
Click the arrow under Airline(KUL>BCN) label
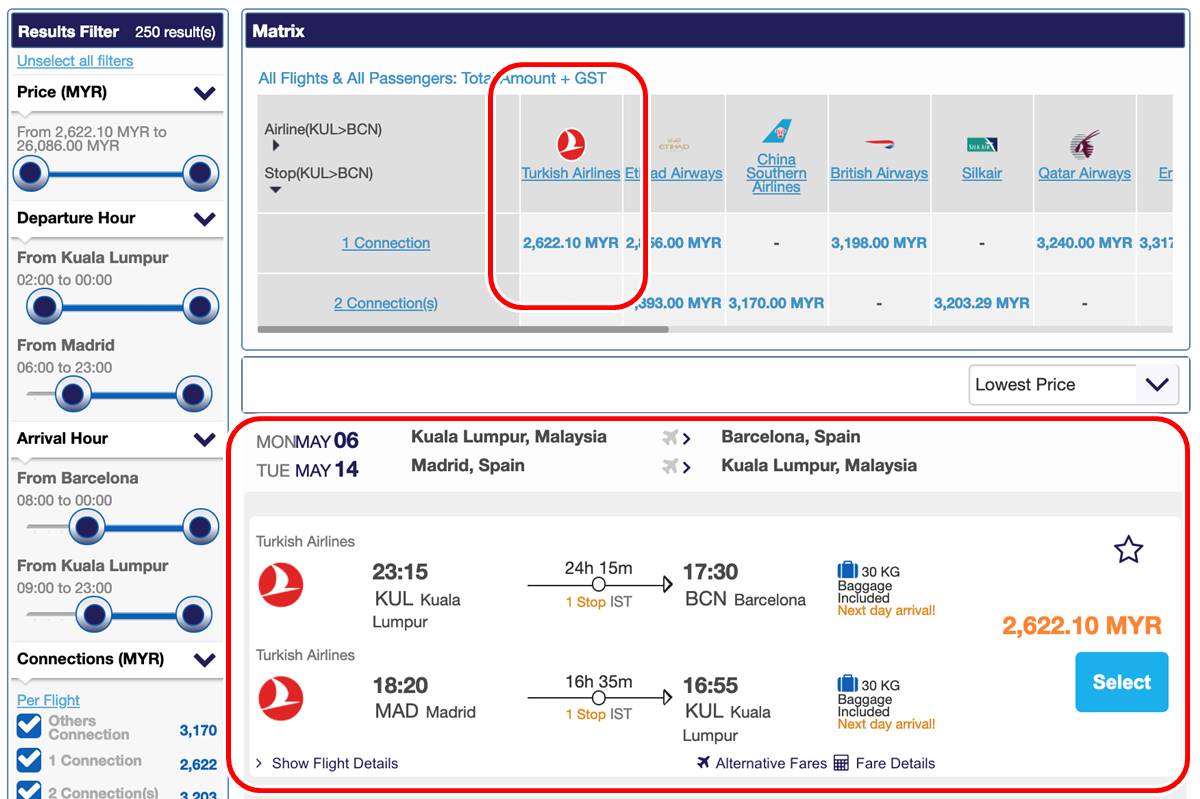[x=276, y=146]
